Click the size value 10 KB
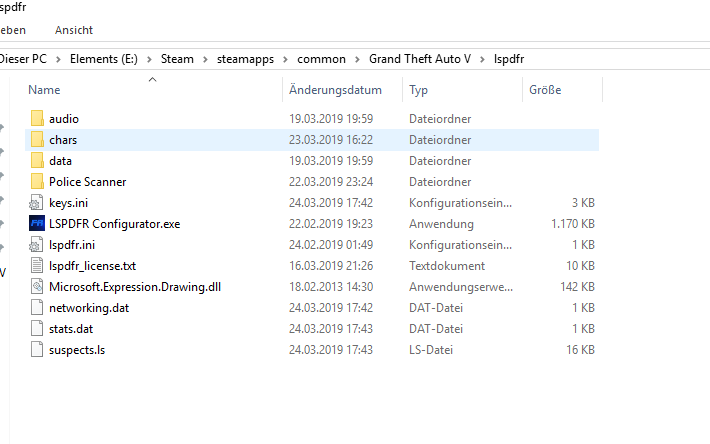Viewport: 710px width, 444px height. click(x=580, y=266)
